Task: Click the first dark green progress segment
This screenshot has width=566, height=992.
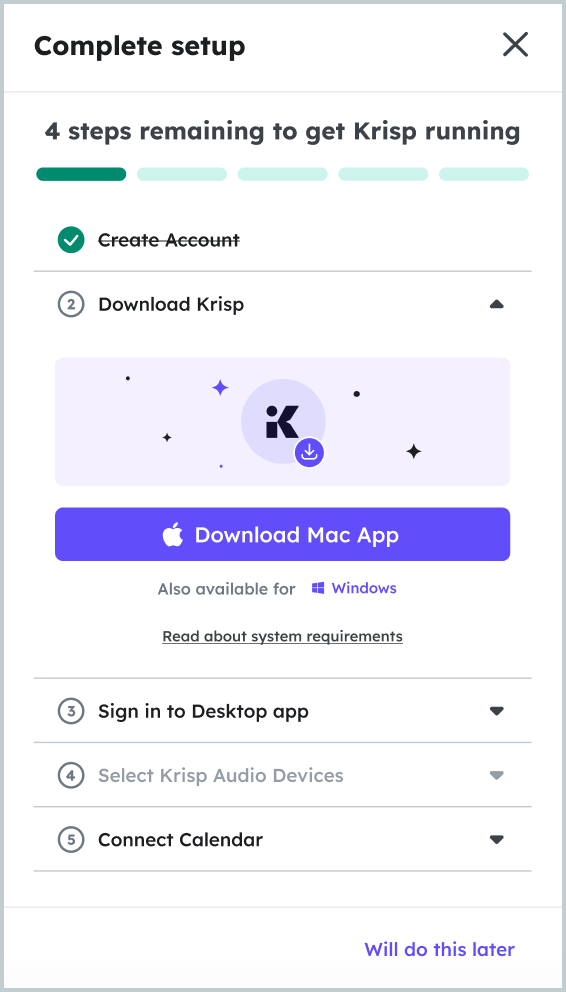Action: 81,174
